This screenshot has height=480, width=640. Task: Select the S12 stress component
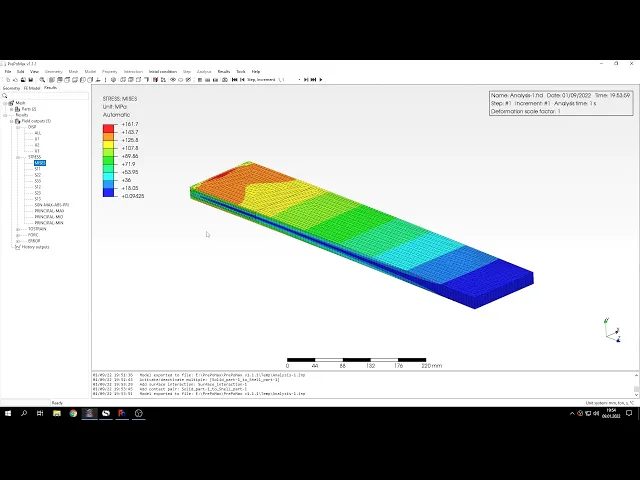[38, 187]
